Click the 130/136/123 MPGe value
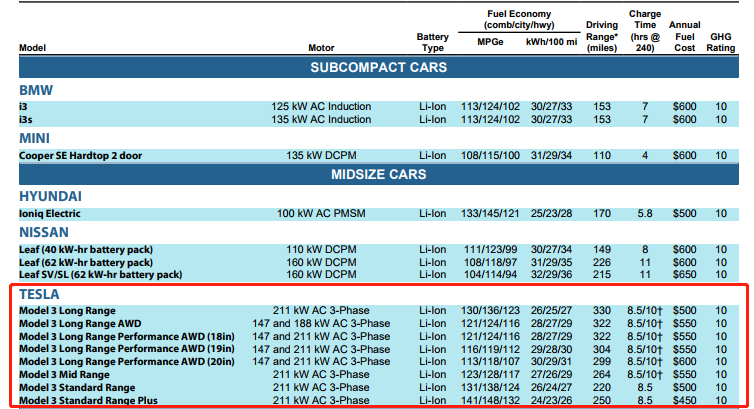This screenshot has height=409, width=754. tap(490, 310)
